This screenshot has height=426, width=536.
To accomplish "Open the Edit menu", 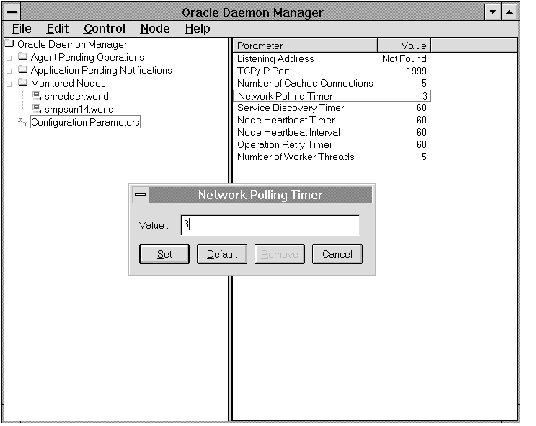I will coord(57,29).
